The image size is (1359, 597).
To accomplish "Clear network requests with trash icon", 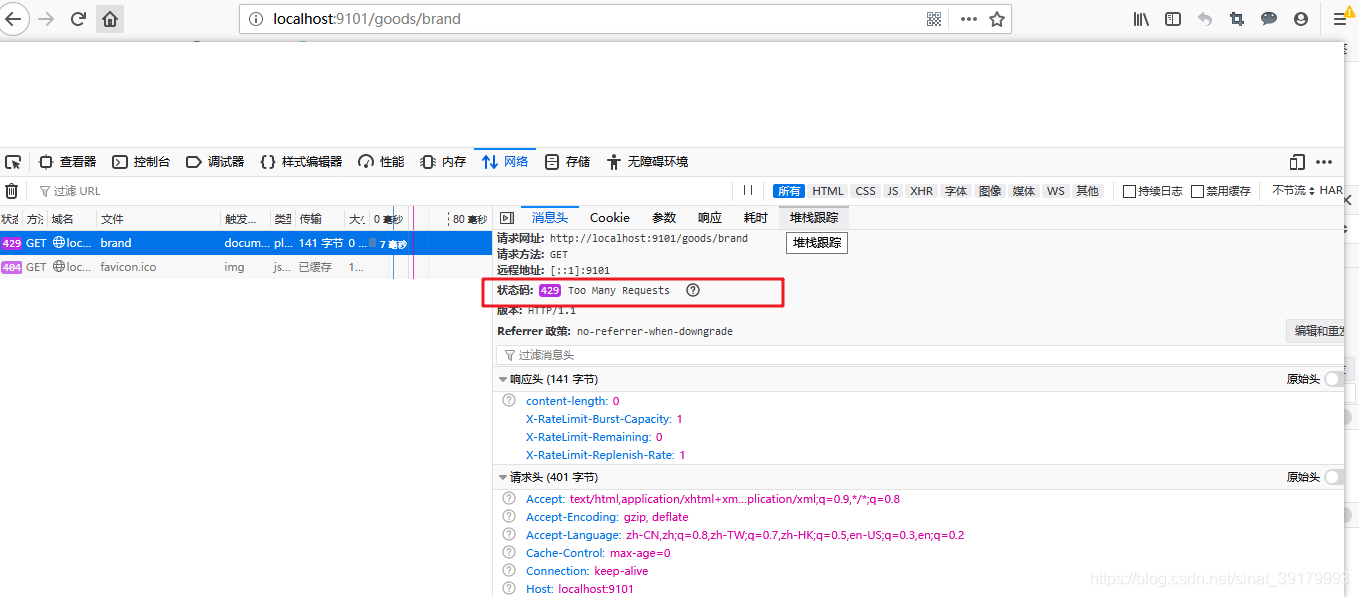I will pyautogui.click(x=12, y=191).
